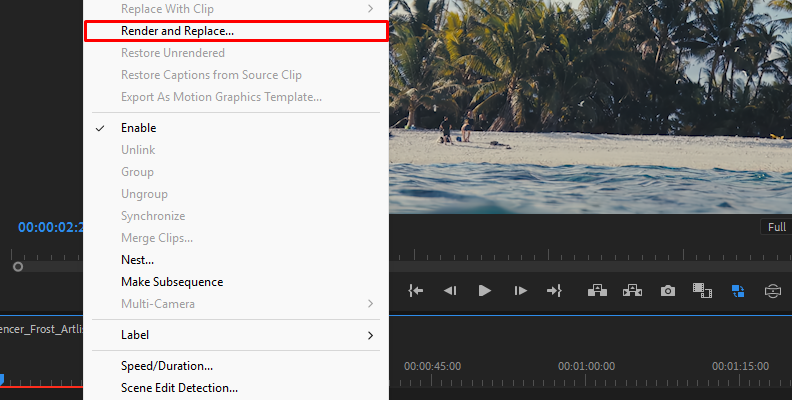The image size is (792, 400).
Task: Click the Lift button icon
Action: tap(597, 290)
